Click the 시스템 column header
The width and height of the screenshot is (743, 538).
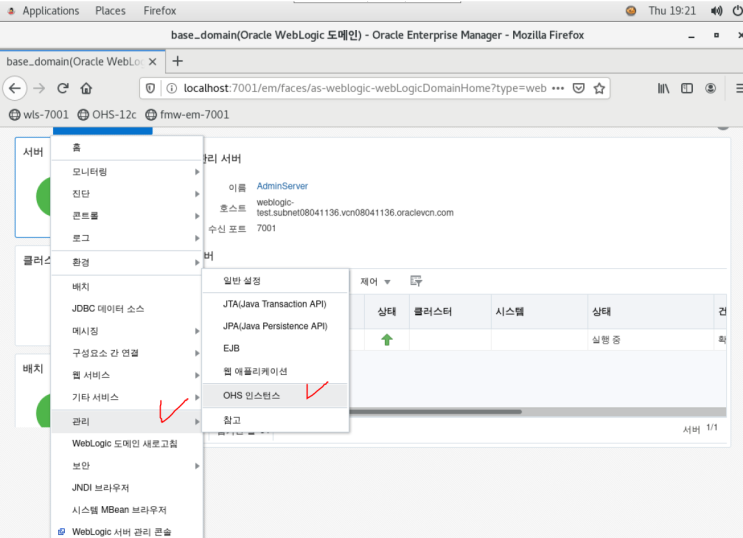point(539,311)
